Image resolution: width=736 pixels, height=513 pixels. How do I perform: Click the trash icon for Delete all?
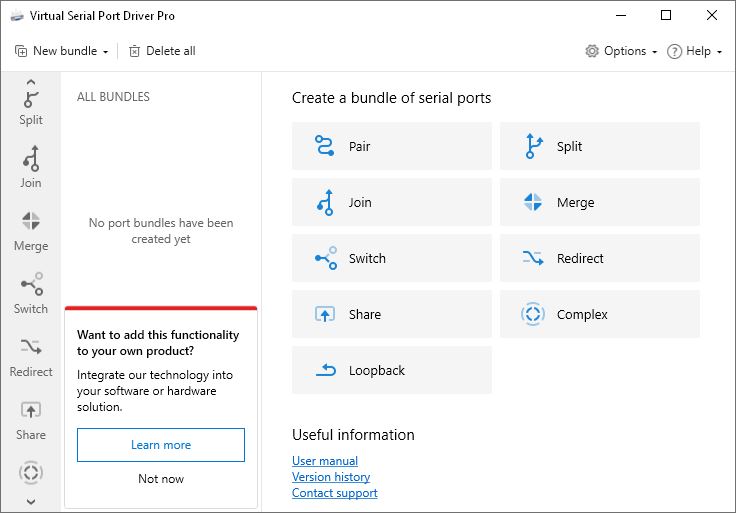(135, 51)
